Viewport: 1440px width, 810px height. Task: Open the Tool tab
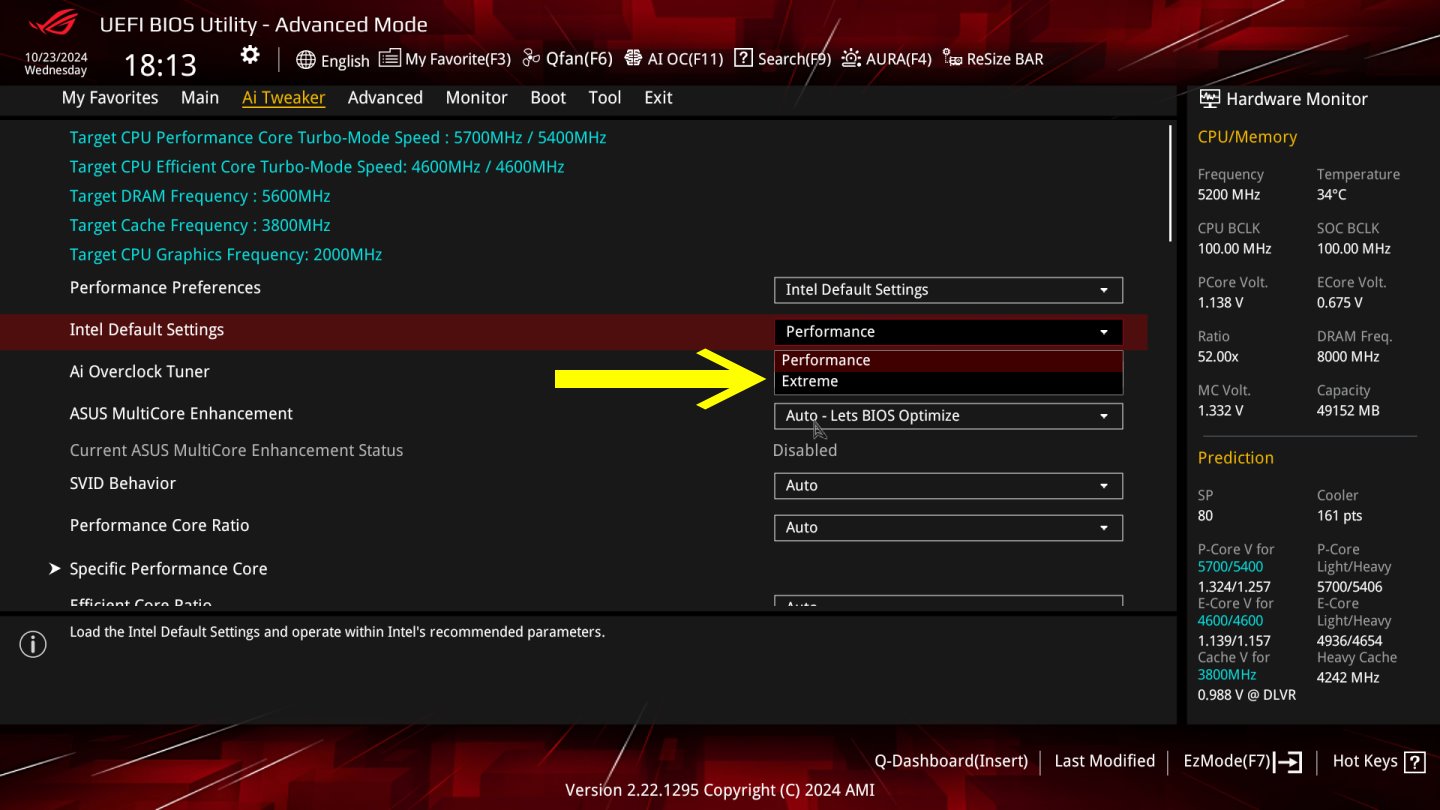(x=605, y=97)
